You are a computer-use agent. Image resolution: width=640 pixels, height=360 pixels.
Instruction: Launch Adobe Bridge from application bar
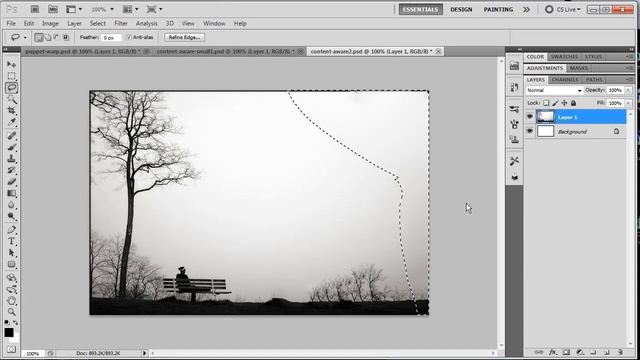[35, 9]
